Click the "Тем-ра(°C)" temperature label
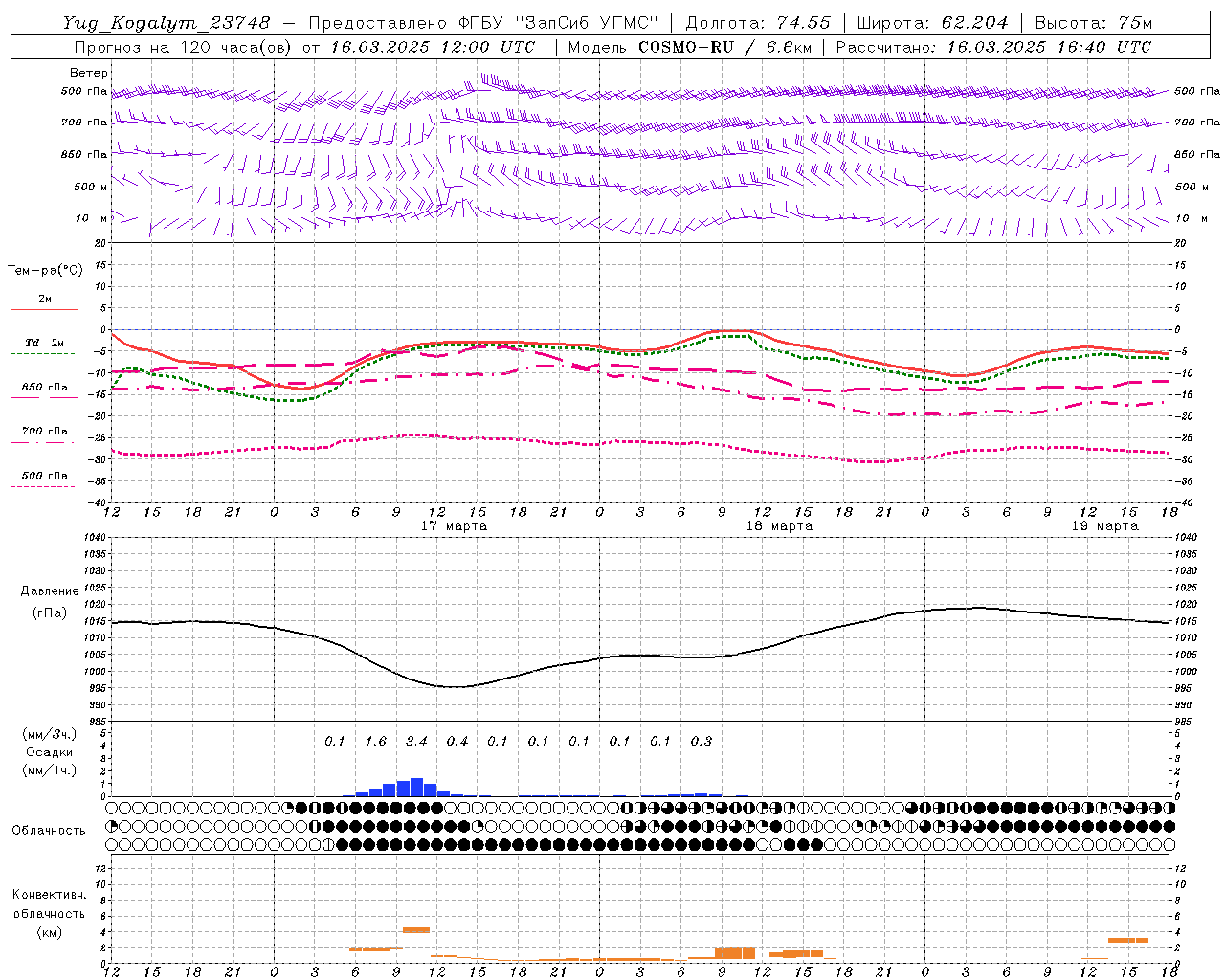The image size is (1225, 980). [x=45, y=271]
